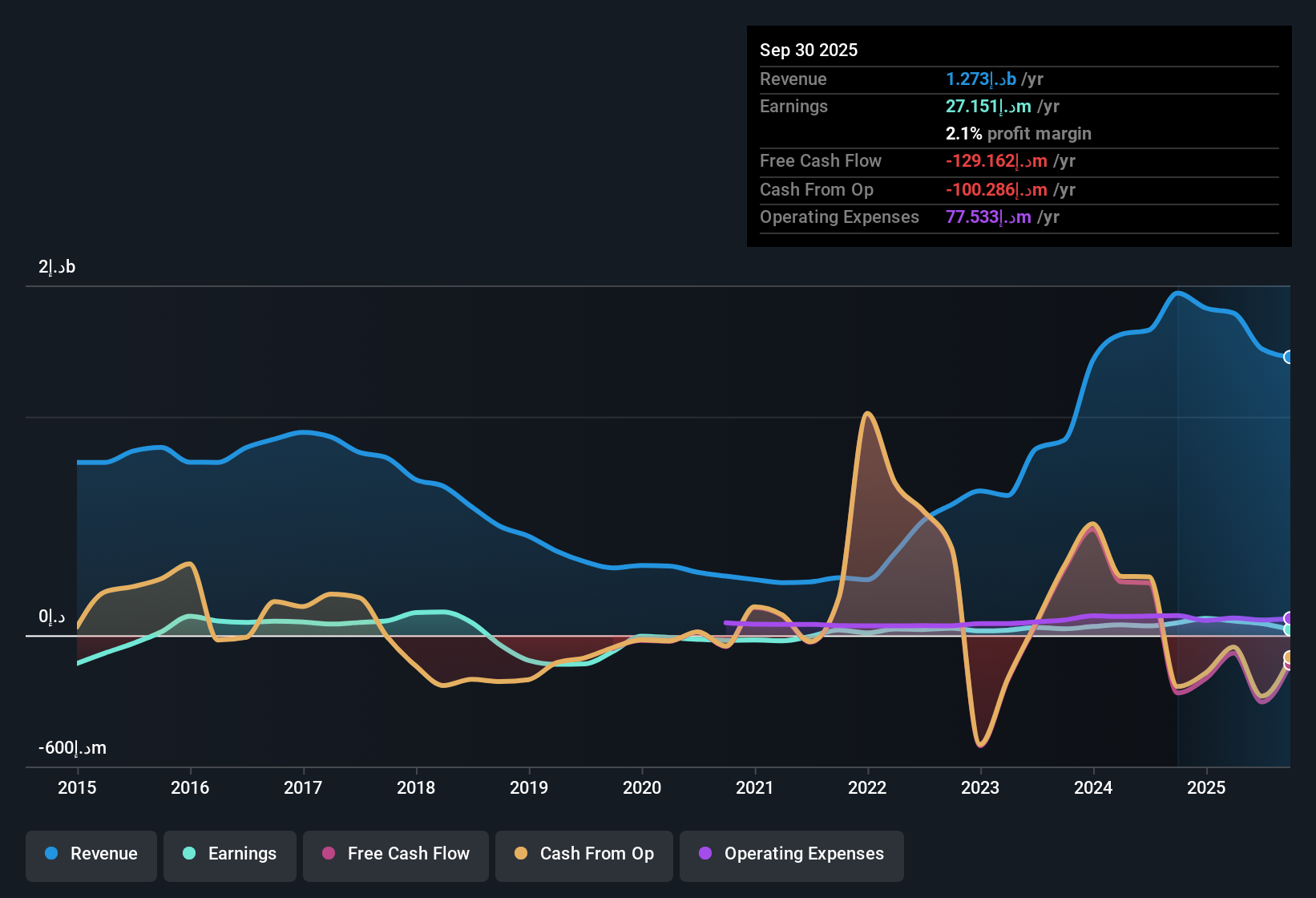Toggle visibility of the Revenue series
1316x898 pixels.
(91, 854)
